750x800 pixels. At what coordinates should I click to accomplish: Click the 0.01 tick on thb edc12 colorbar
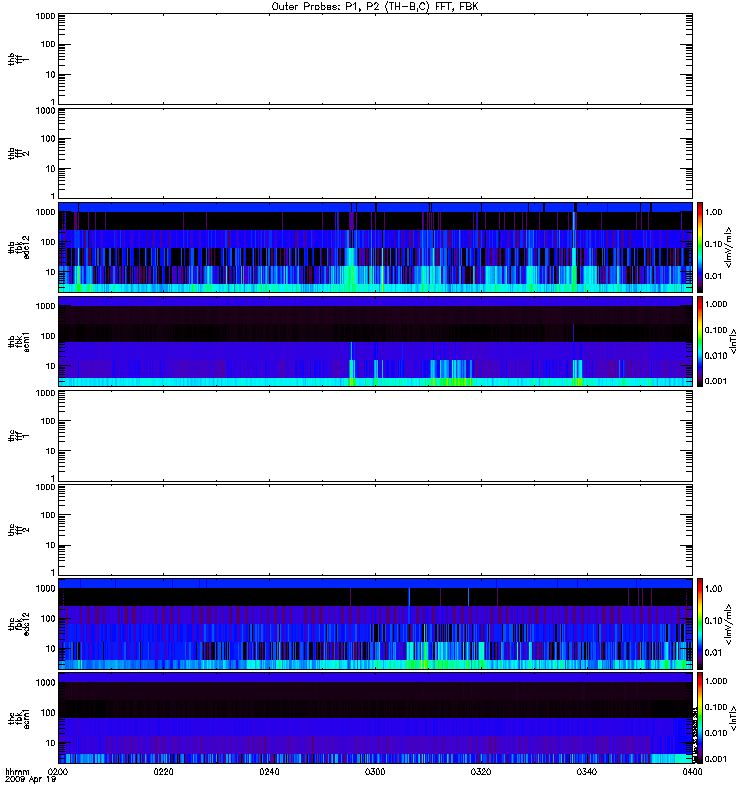(713, 276)
